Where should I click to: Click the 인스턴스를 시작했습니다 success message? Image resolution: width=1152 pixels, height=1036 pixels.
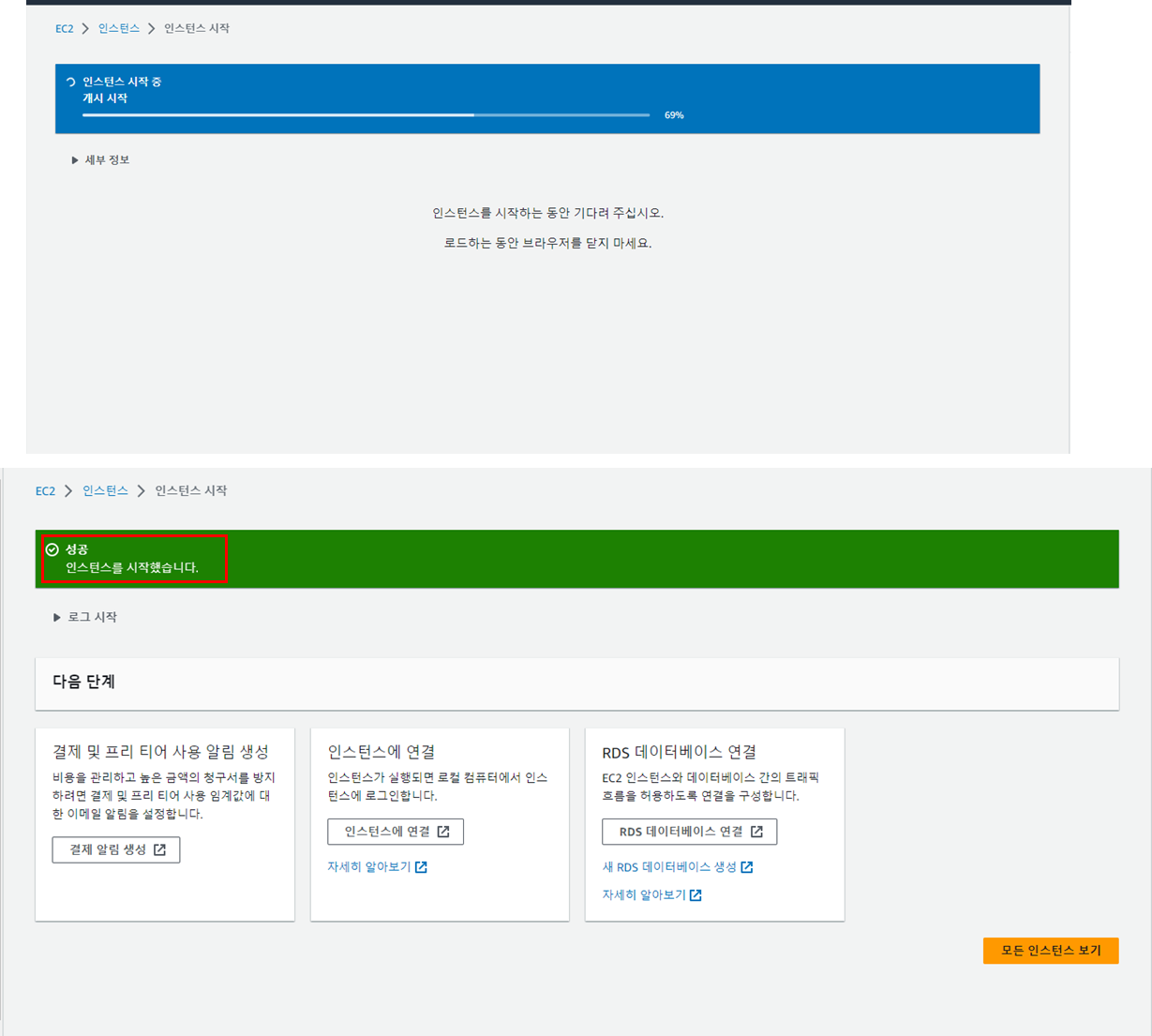[x=132, y=568]
